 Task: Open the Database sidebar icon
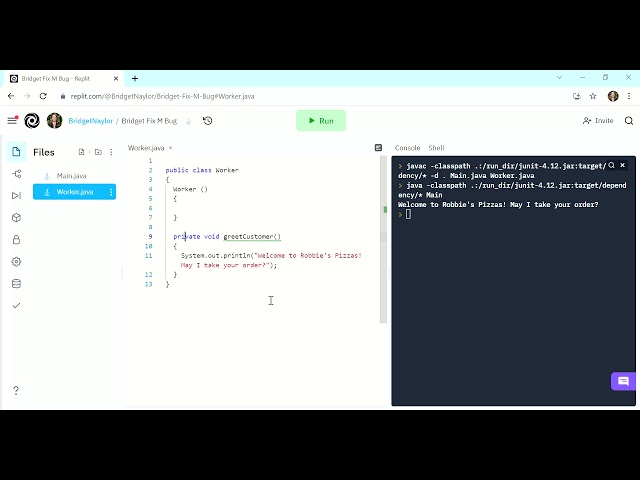click(16, 284)
